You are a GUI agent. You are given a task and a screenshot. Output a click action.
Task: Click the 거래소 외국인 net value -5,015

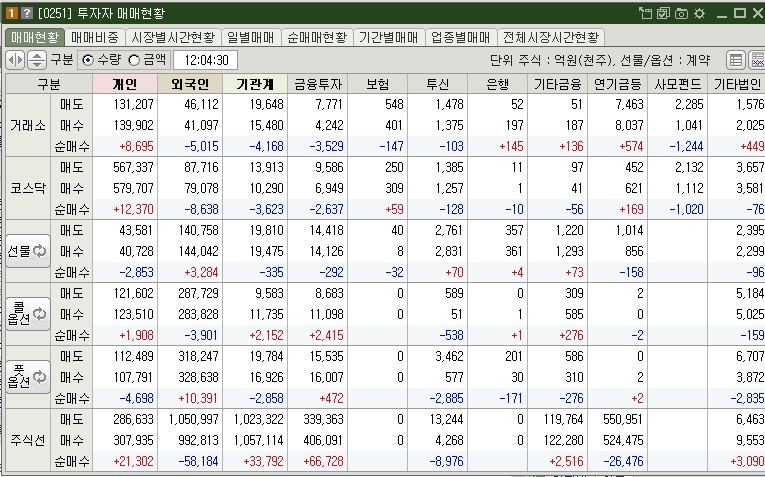[x=201, y=146]
